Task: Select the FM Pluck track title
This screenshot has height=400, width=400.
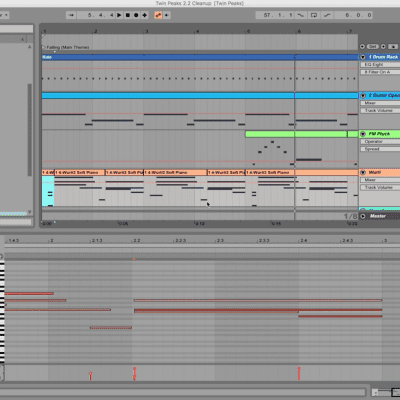Action: (x=379, y=134)
